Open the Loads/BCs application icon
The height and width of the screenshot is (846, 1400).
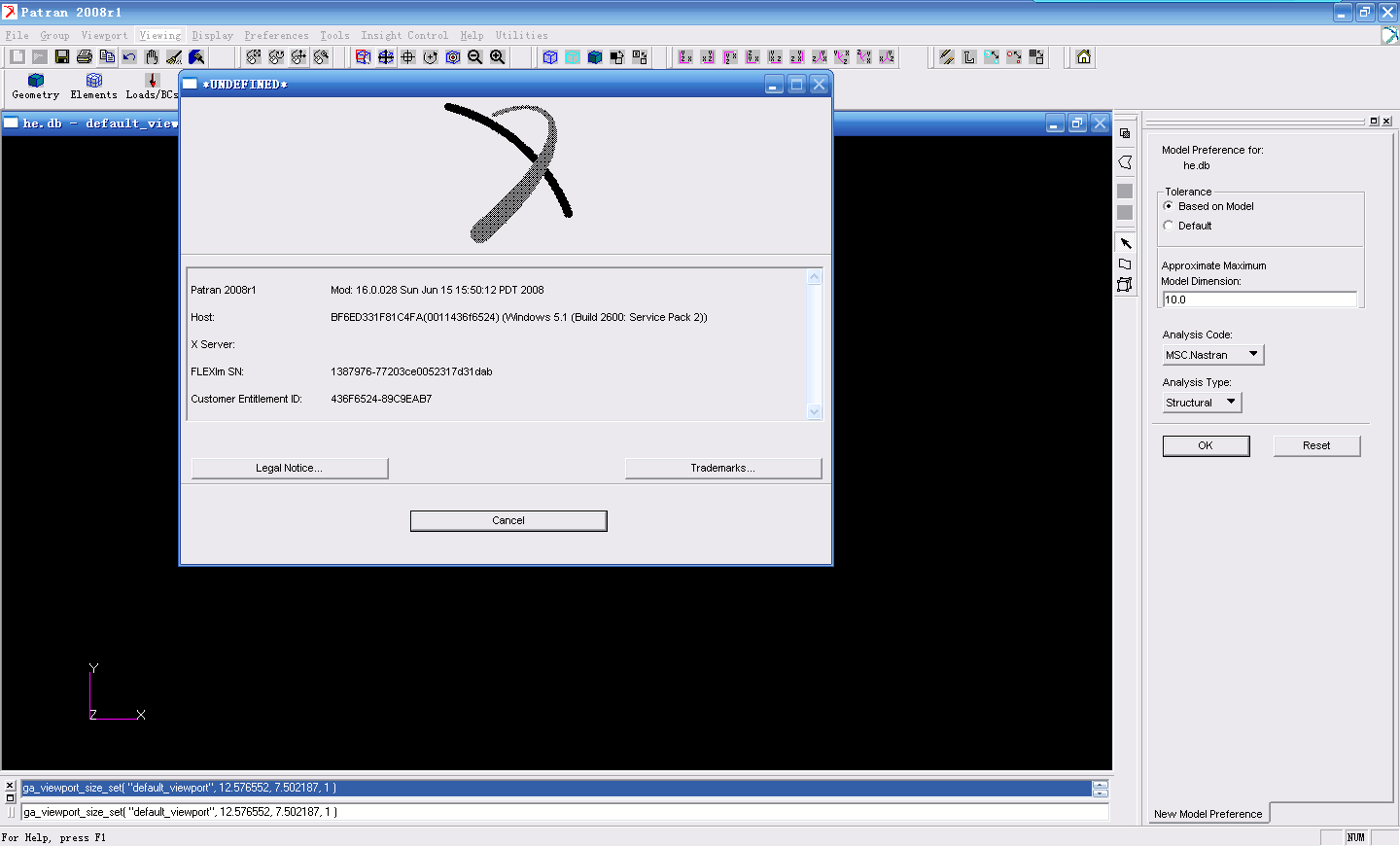[x=152, y=86]
